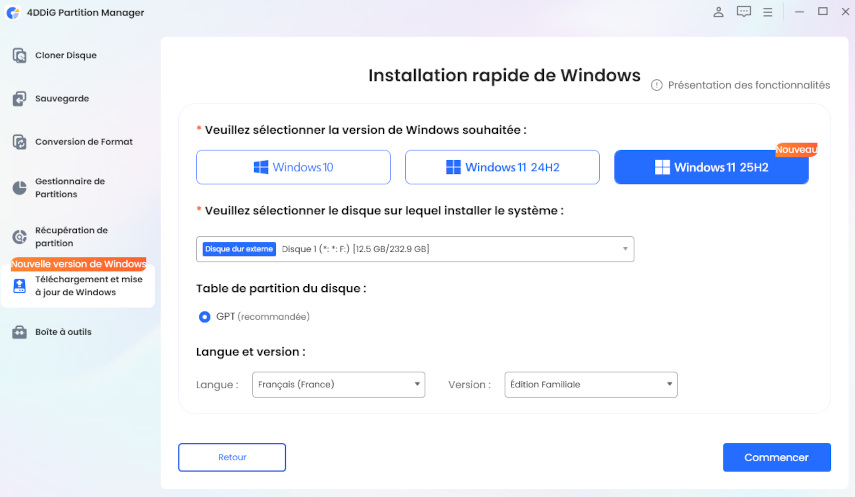Click the Langue et version label
This screenshot has height=497, width=855.
(251, 352)
